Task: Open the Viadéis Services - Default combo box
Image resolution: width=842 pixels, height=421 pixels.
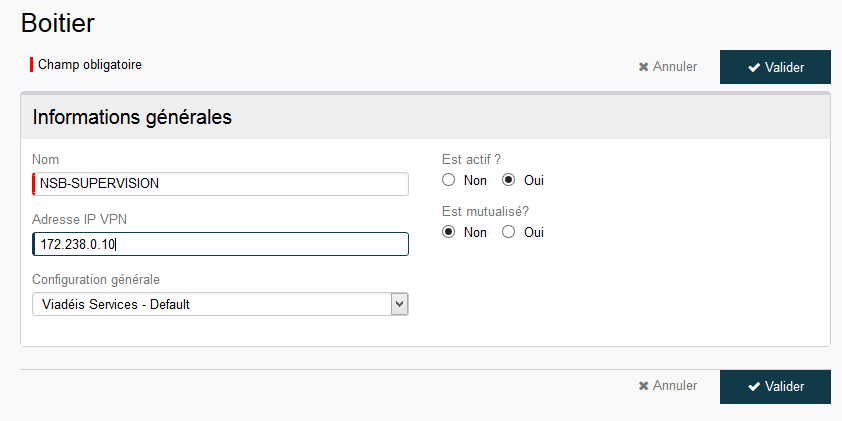Action: point(220,304)
